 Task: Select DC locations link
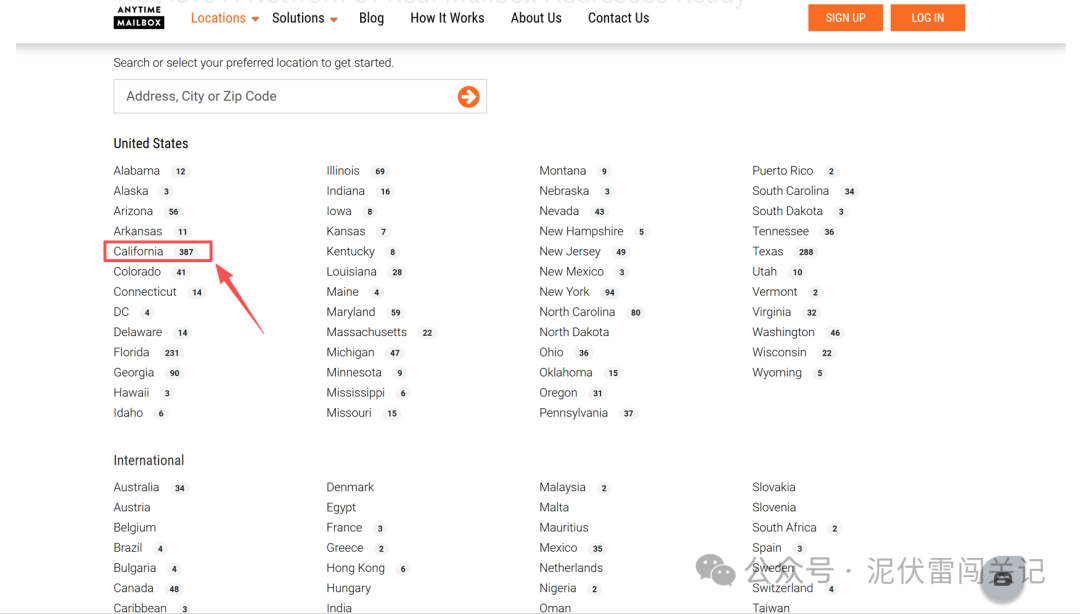121,312
